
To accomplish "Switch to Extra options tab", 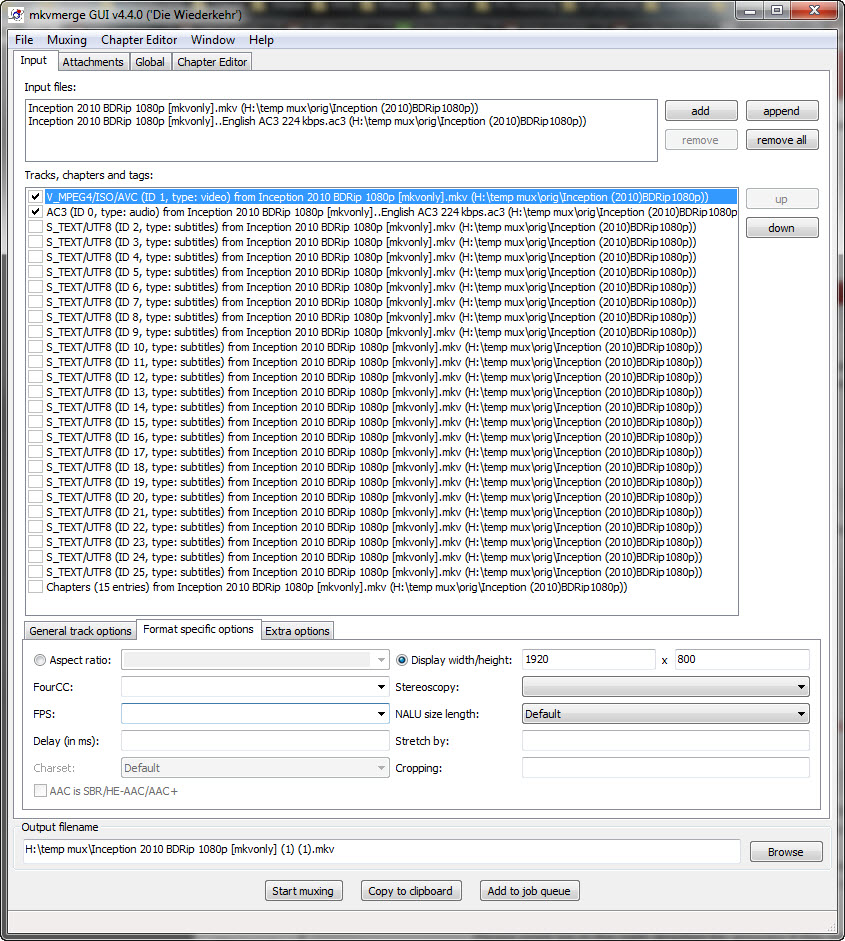I will [297, 631].
